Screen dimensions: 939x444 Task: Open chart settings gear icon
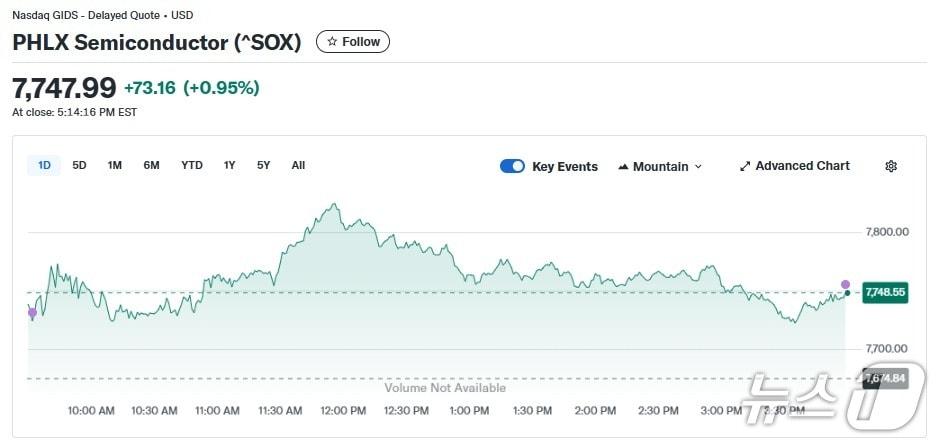tap(891, 166)
